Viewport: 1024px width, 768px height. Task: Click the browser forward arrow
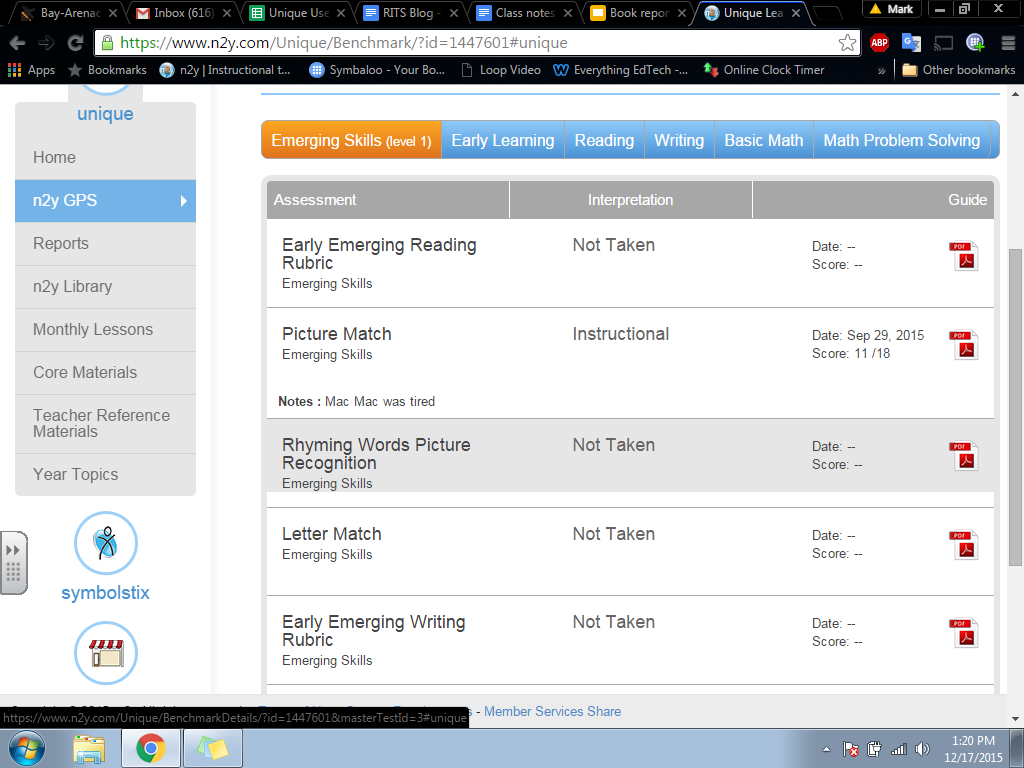[x=46, y=43]
